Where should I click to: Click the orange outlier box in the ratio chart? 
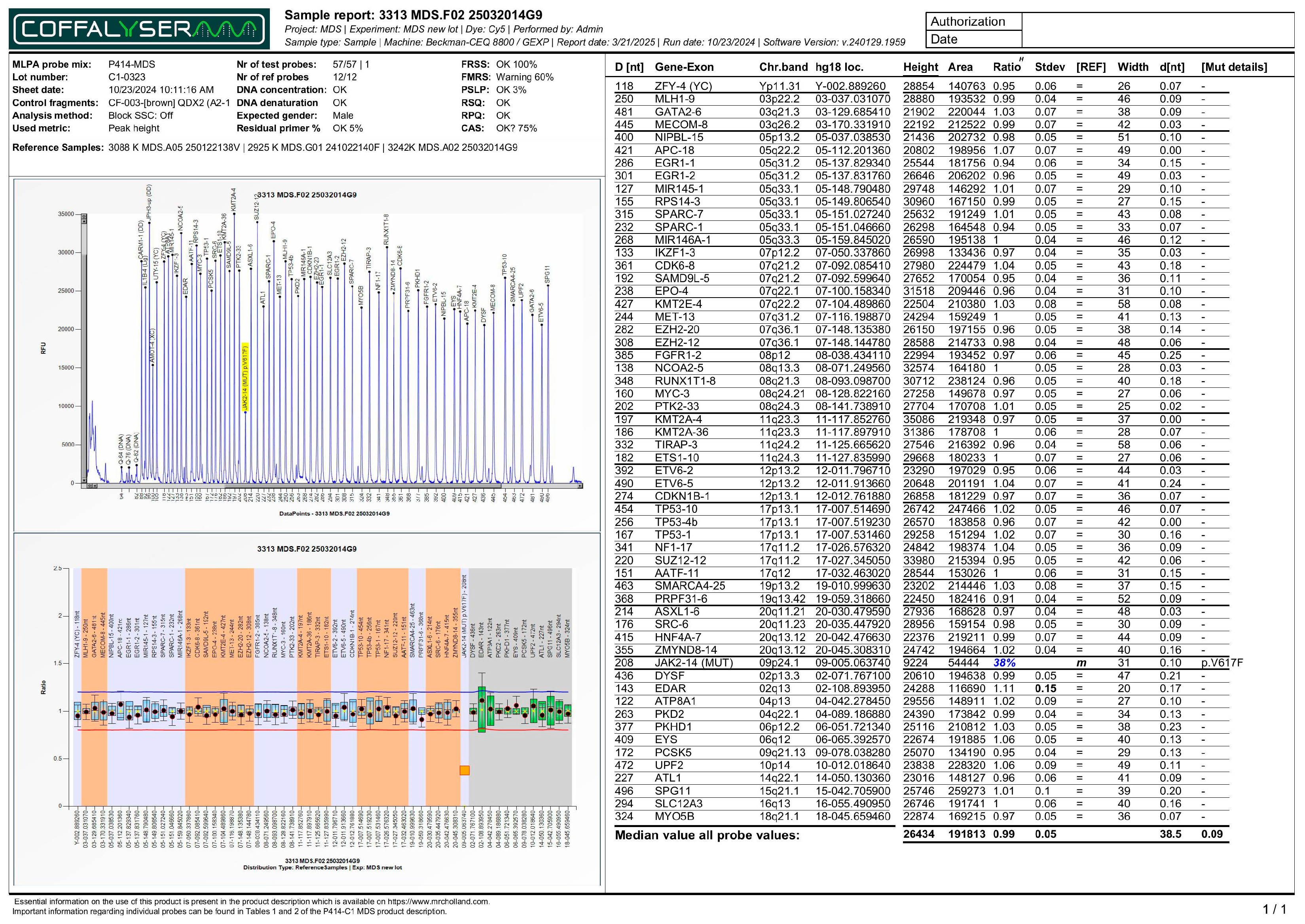click(x=465, y=770)
